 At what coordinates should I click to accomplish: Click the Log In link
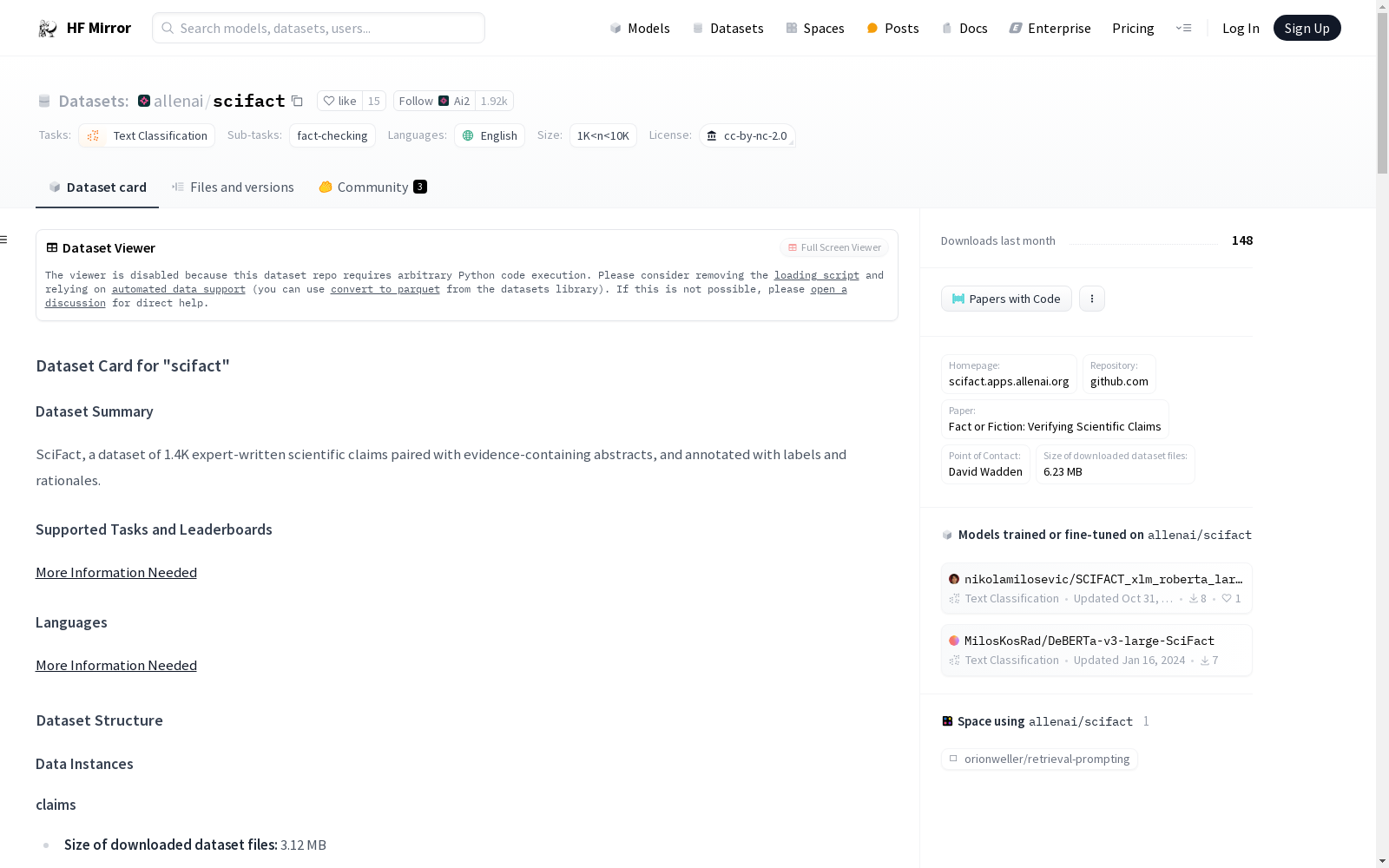(1241, 28)
